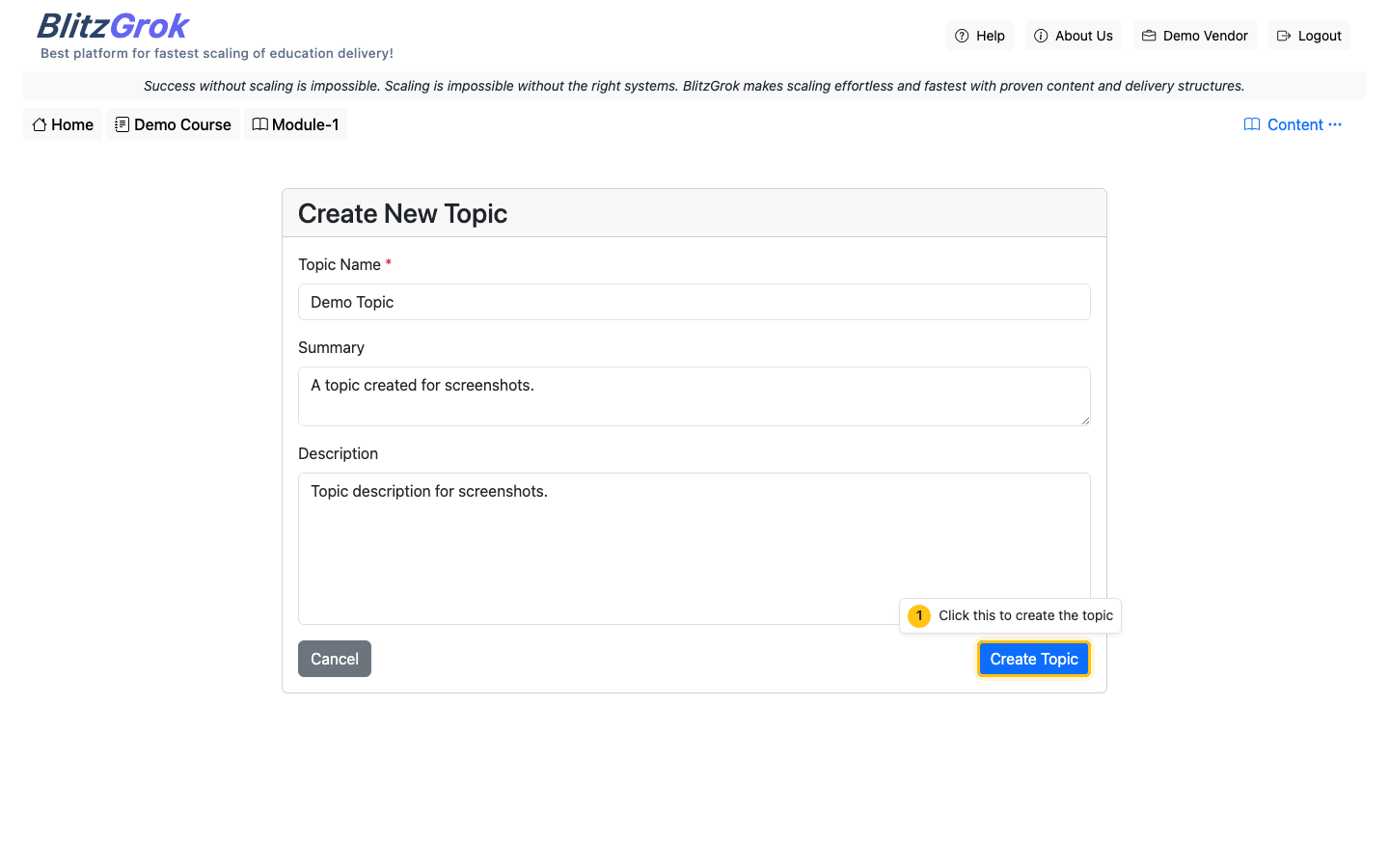Image resolution: width=1389 pixels, height=868 pixels.
Task: Click the Cancel button
Action: (334, 659)
